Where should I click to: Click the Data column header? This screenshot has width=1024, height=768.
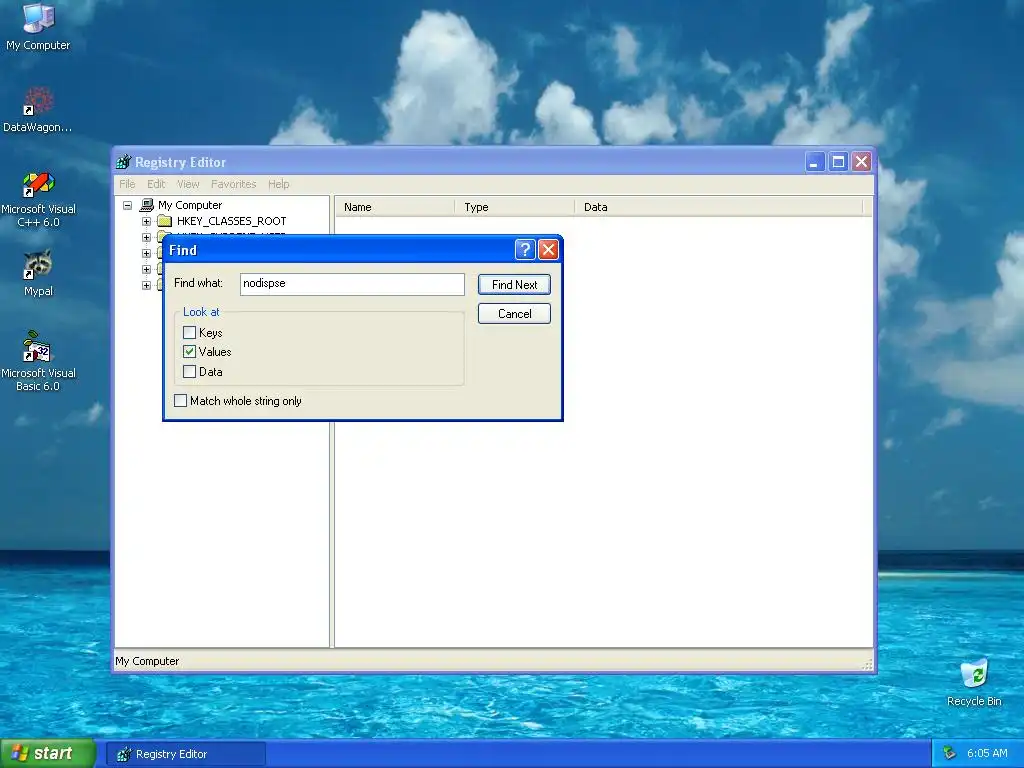tap(718, 207)
